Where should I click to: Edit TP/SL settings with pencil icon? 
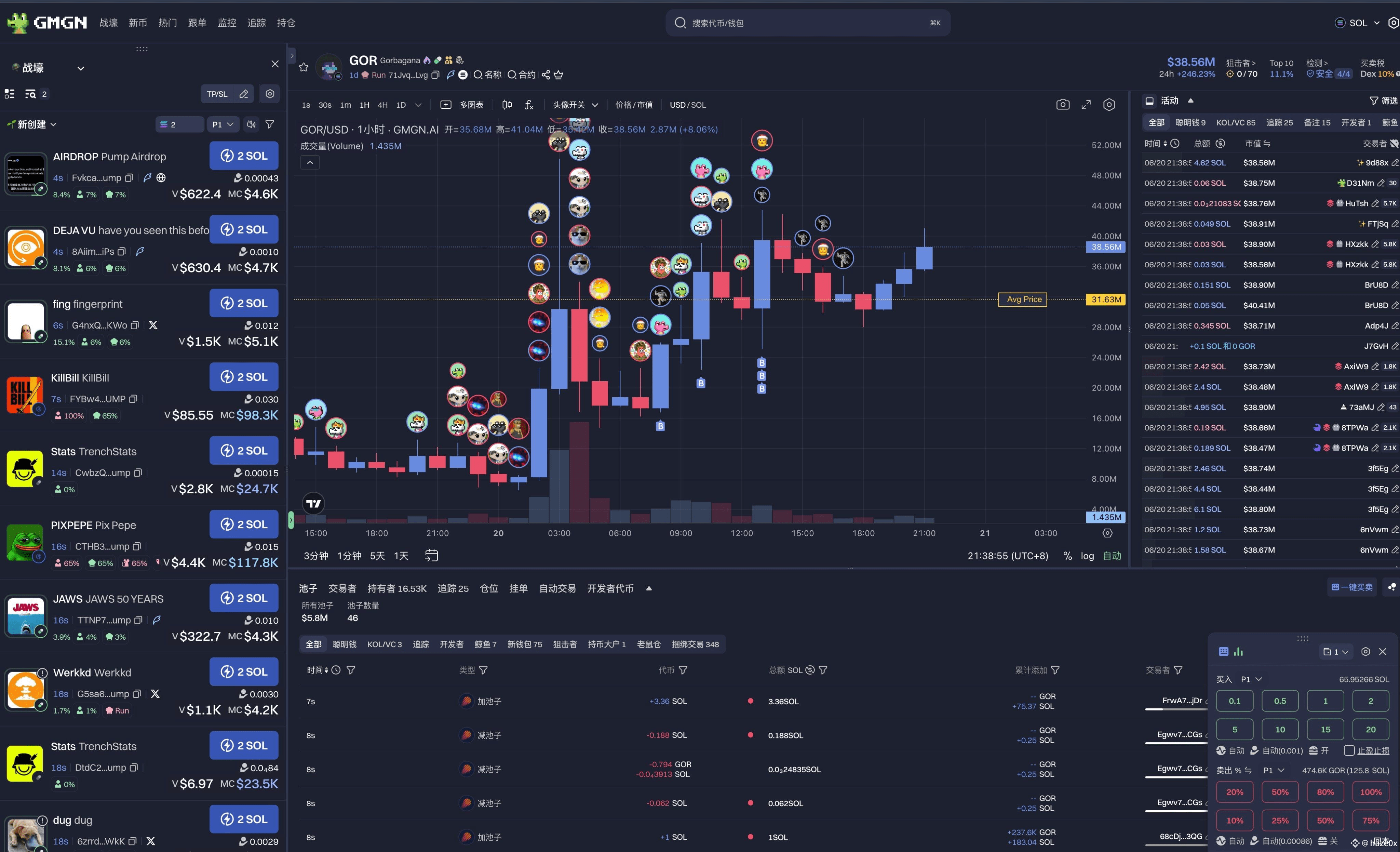244,94
